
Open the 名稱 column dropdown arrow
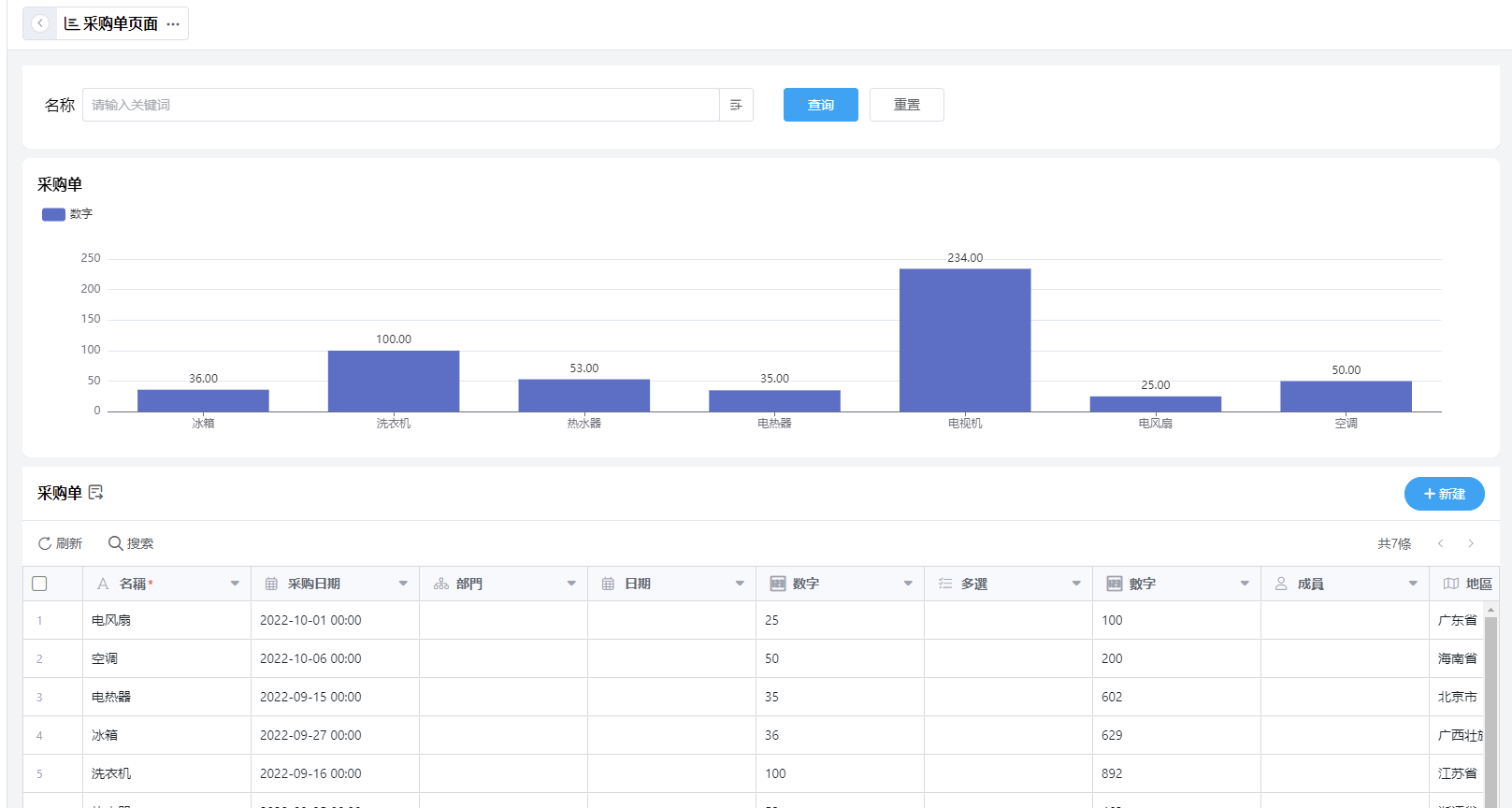[235, 584]
